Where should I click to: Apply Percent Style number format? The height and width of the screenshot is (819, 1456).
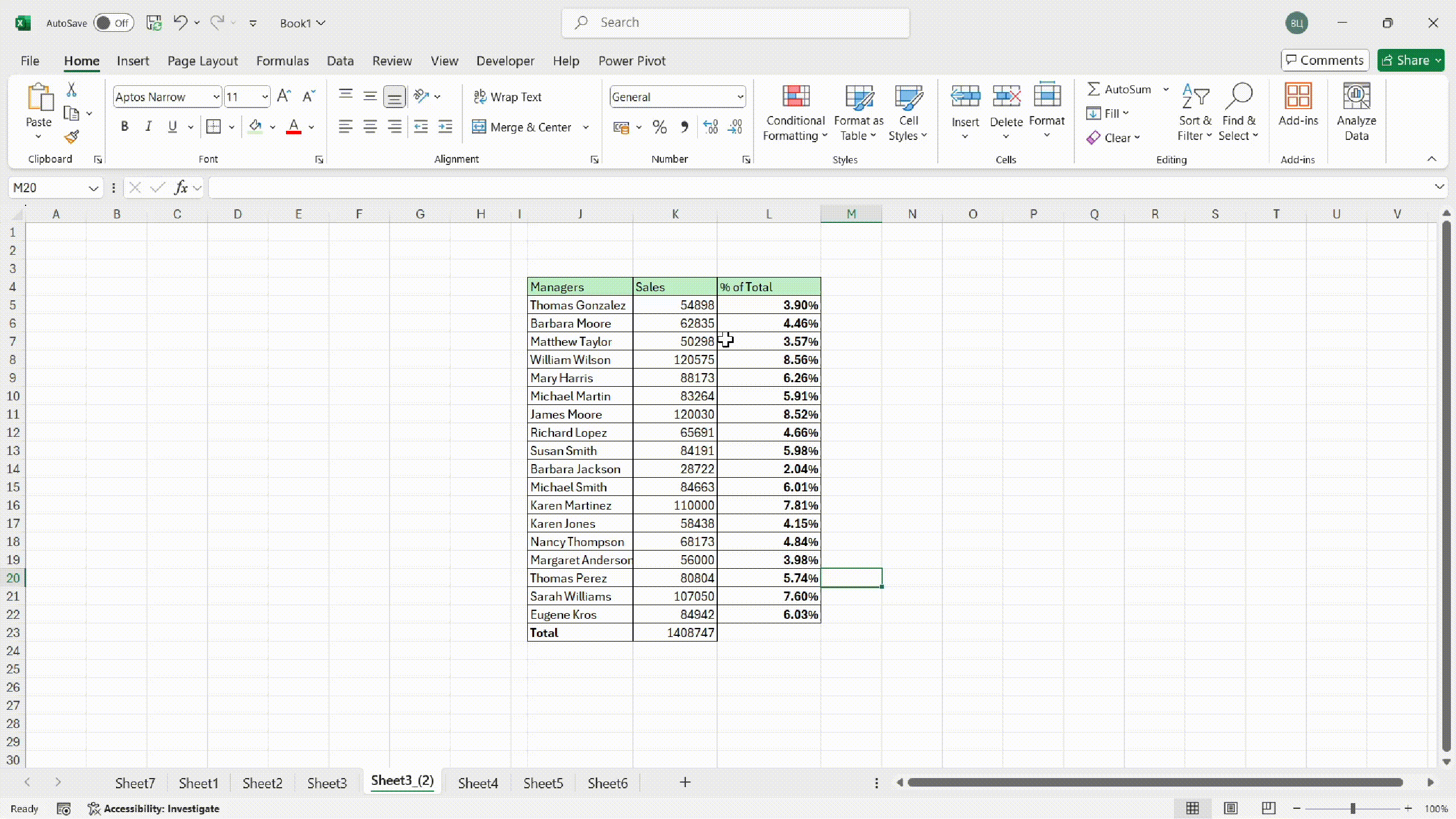660,127
